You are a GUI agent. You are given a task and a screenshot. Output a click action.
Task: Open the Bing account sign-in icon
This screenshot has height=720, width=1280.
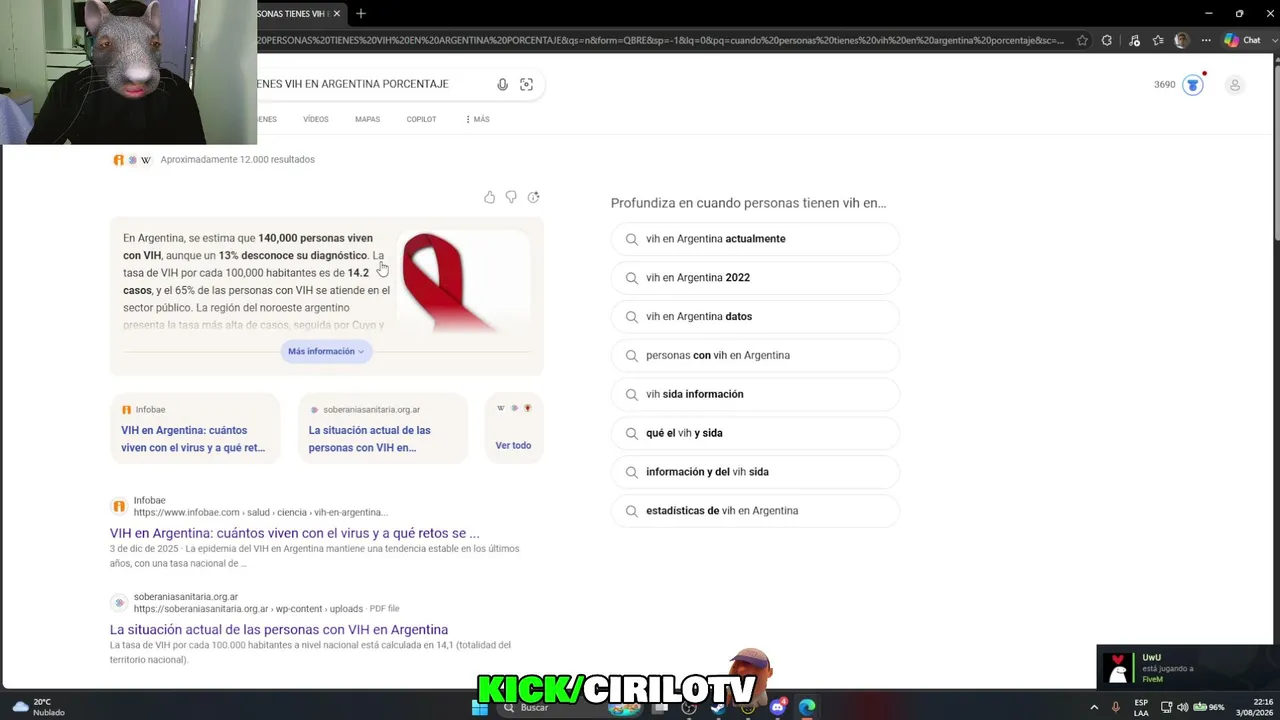[x=1235, y=85]
